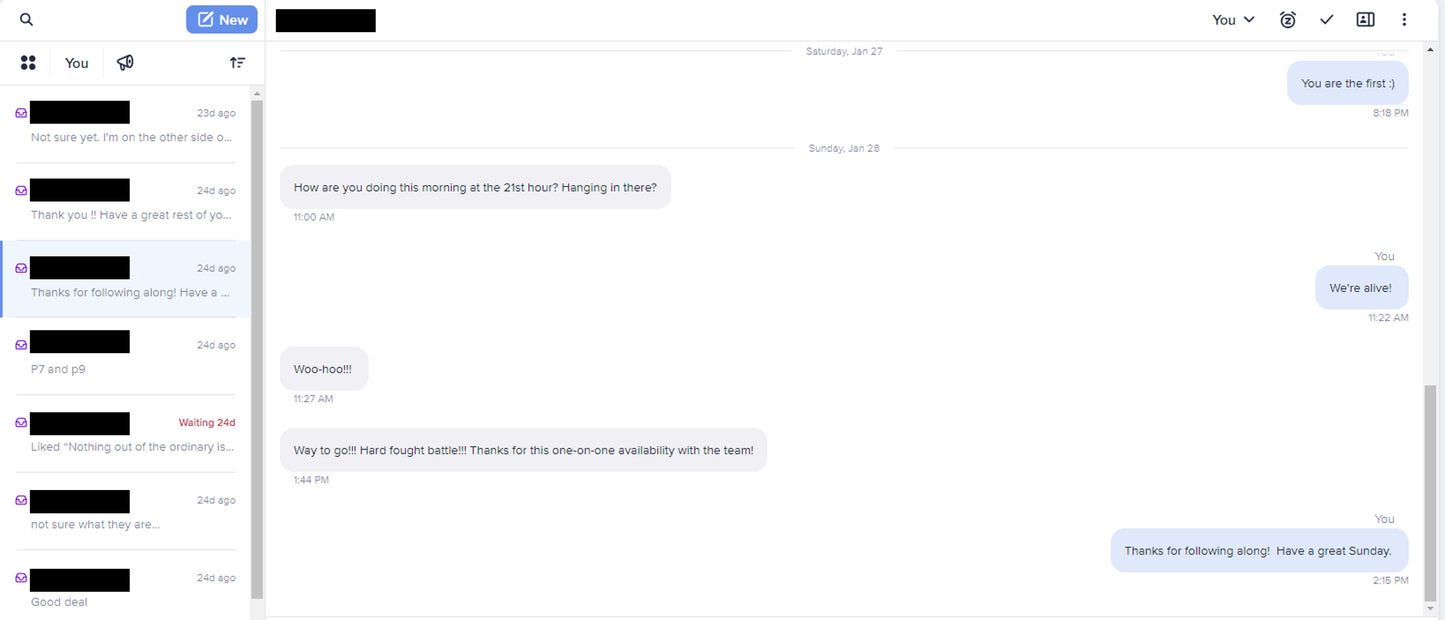Image resolution: width=1445 pixels, height=620 pixels.
Task: Select the You inbox tab
Action: [x=77, y=63]
